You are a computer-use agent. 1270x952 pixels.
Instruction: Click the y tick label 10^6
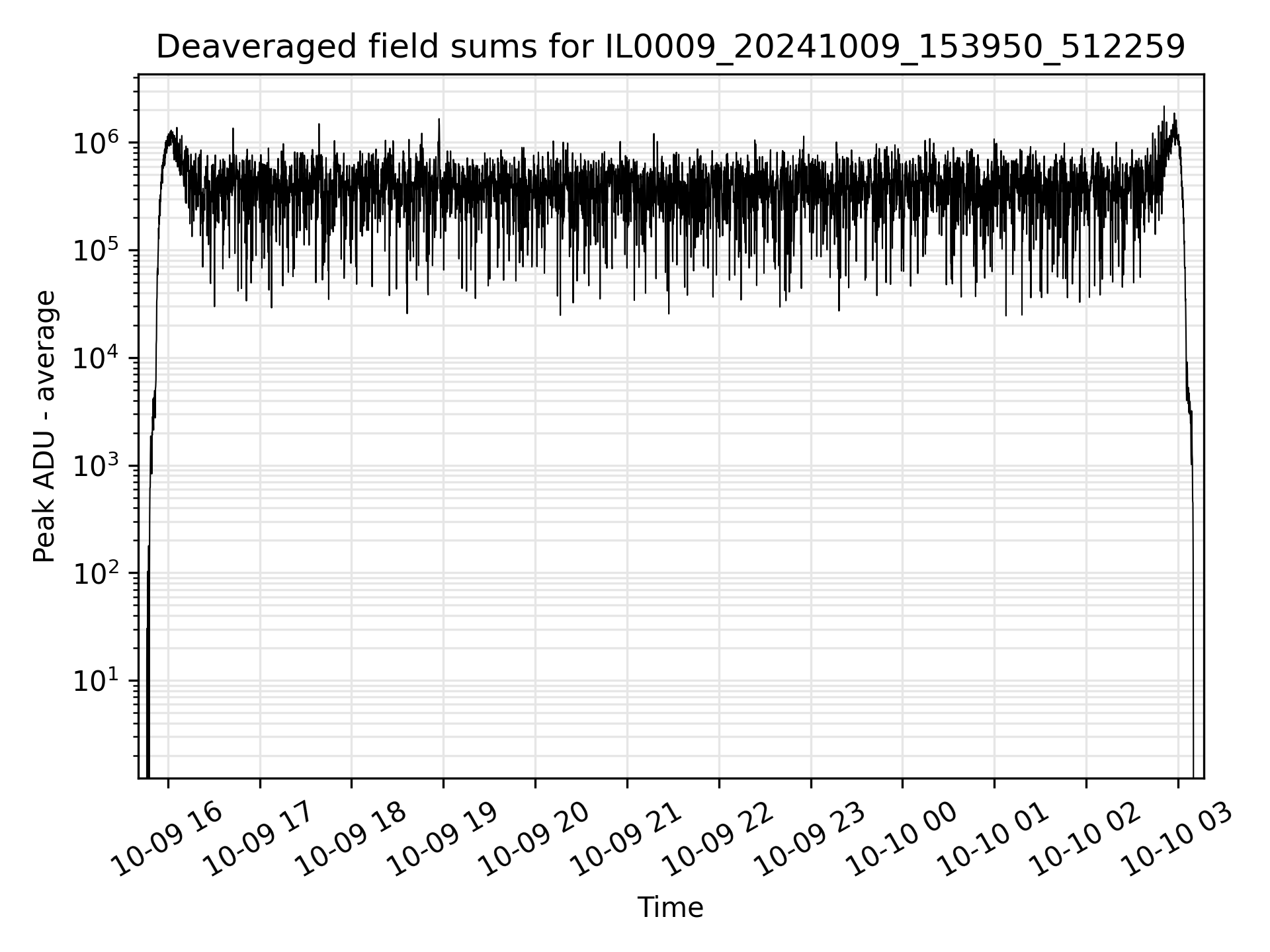[95, 142]
